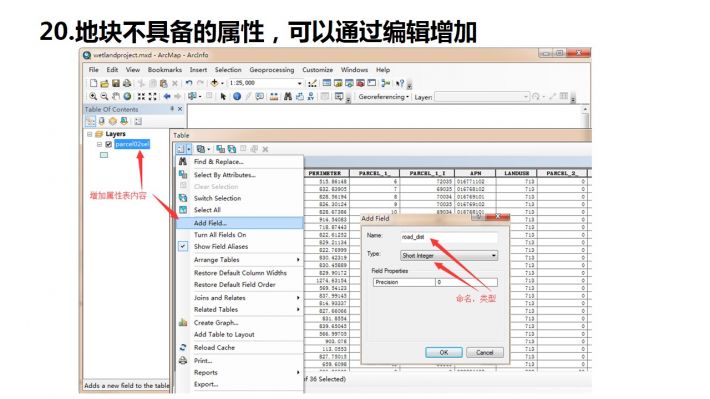Select the Identify tool icon

click(x=237, y=96)
